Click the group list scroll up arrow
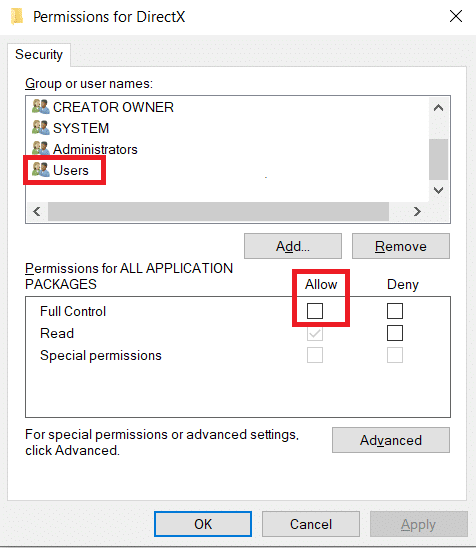The image size is (476, 548). pos(439,108)
